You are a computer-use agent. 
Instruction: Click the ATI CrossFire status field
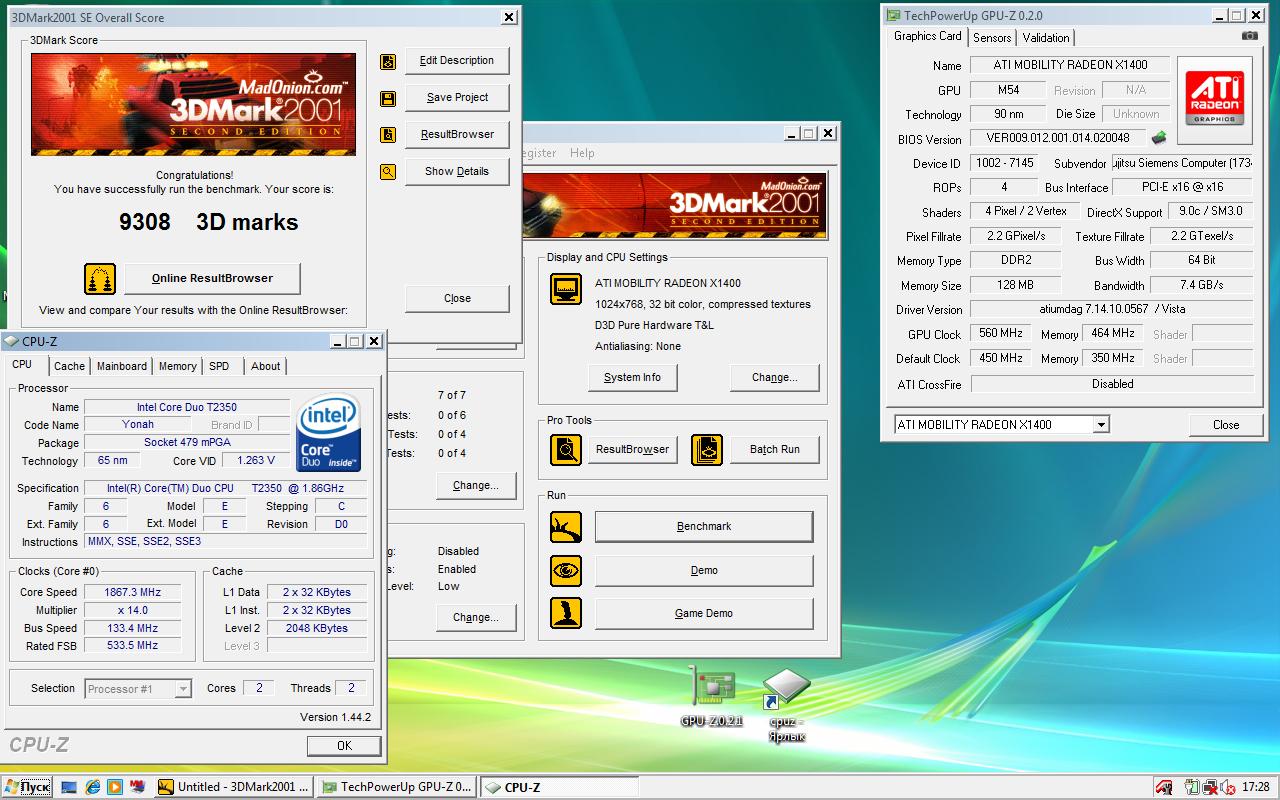coord(1112,384)
